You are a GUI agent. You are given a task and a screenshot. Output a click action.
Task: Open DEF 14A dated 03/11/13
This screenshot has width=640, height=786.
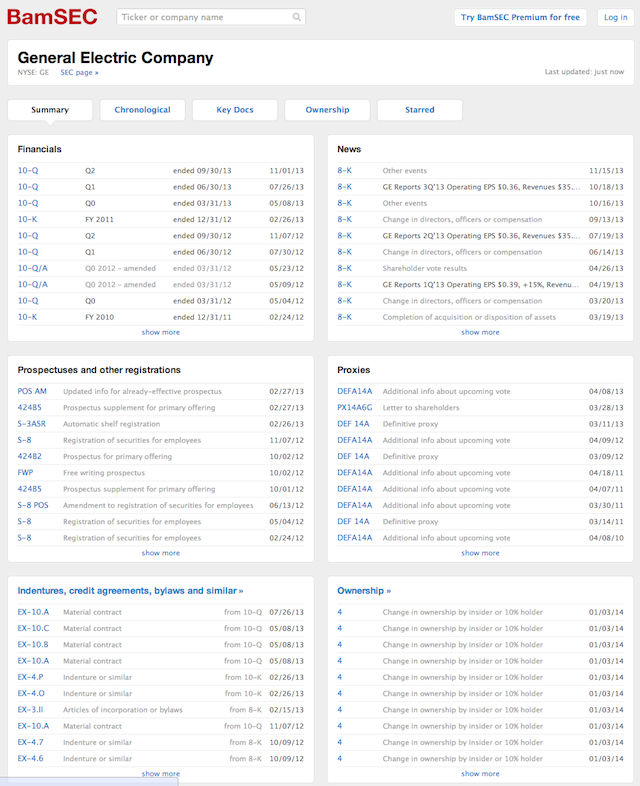[x=353, y=424]
